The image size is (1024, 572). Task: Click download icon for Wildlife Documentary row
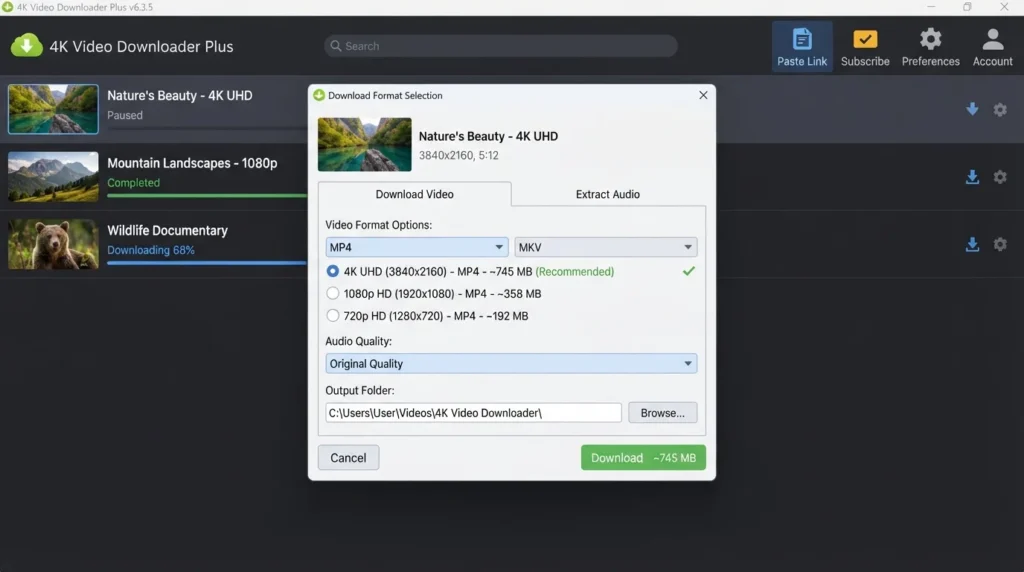pyautogui.click(x=972, y=244)
